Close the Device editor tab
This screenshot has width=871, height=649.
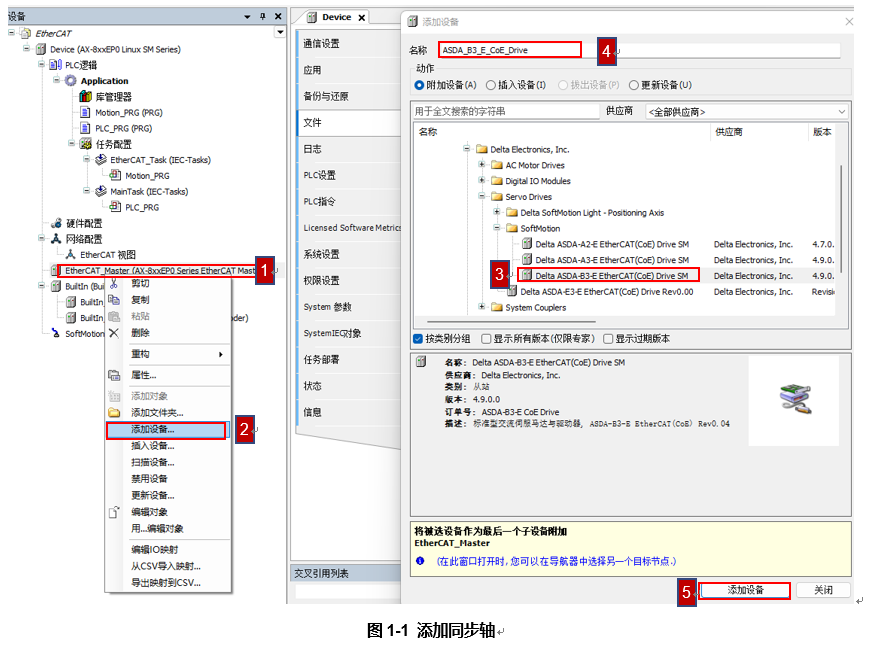tap(362, 18)
